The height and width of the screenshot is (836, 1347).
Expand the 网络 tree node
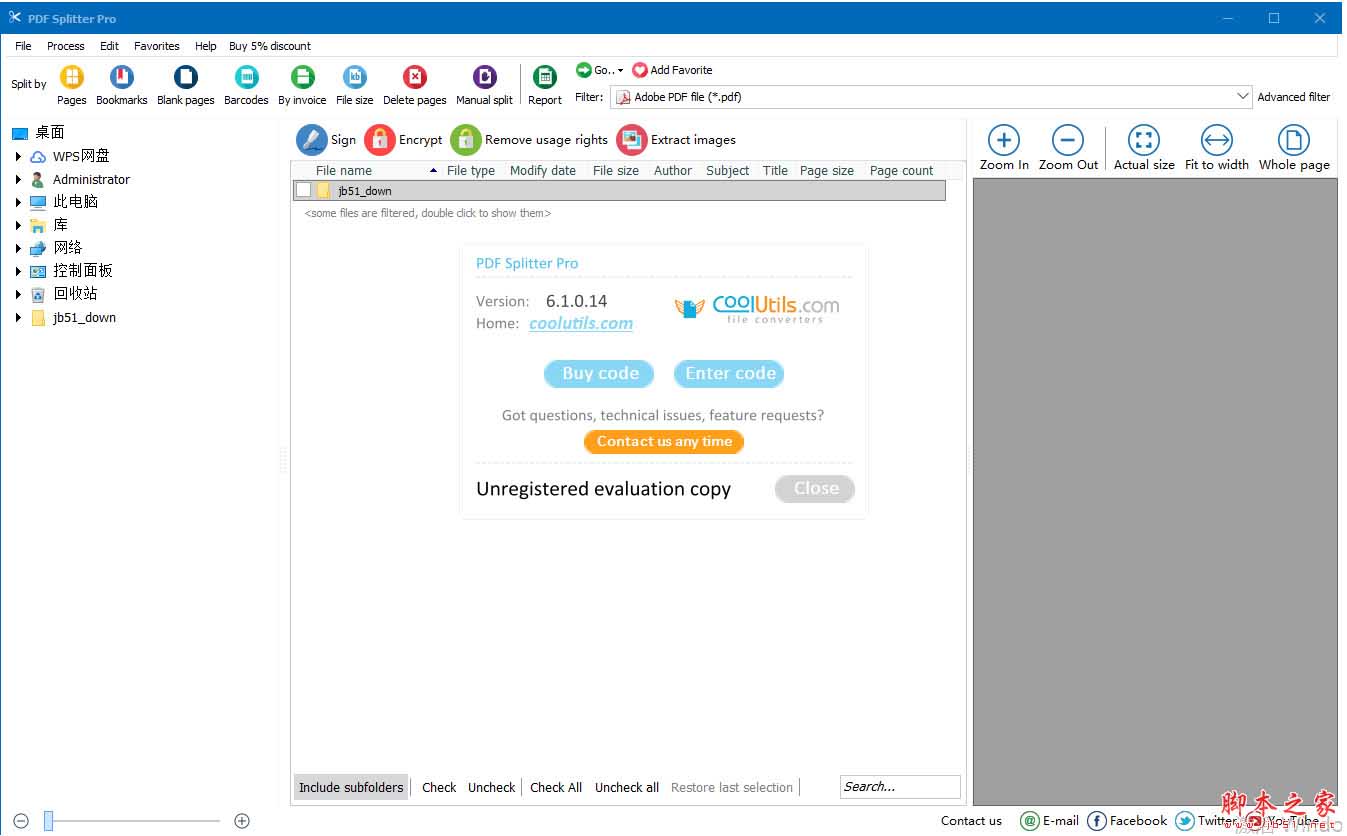pyautogui.click(x=18, y=248)
